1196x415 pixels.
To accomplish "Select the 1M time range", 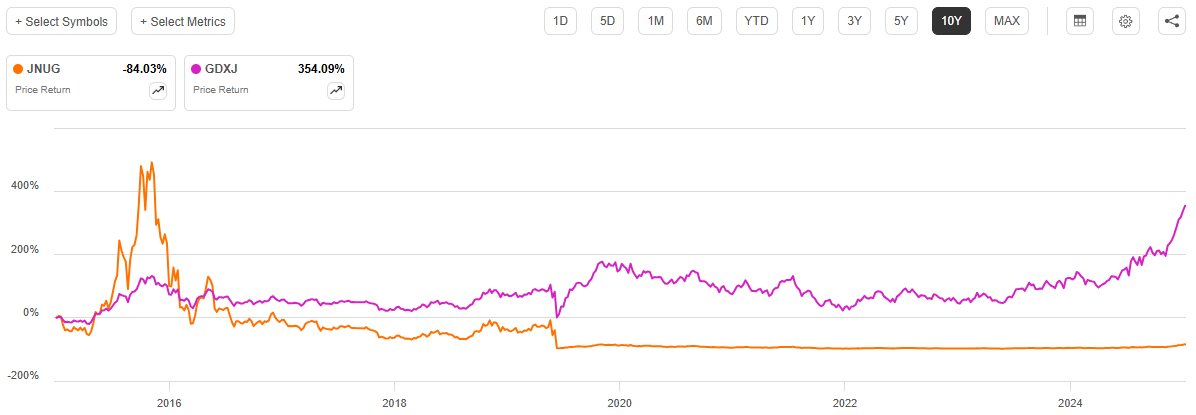I will point(656,21).
